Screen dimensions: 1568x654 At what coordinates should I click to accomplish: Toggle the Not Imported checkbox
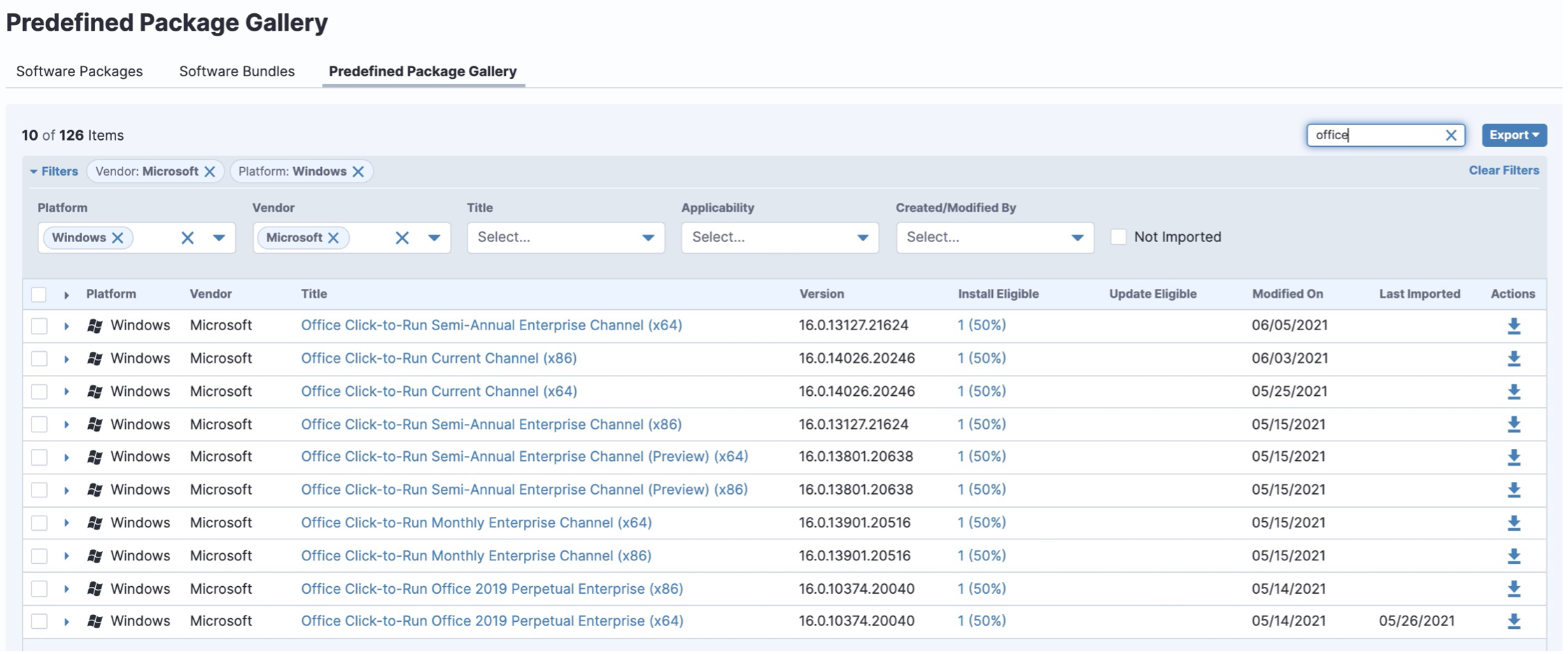point(1119,237)
